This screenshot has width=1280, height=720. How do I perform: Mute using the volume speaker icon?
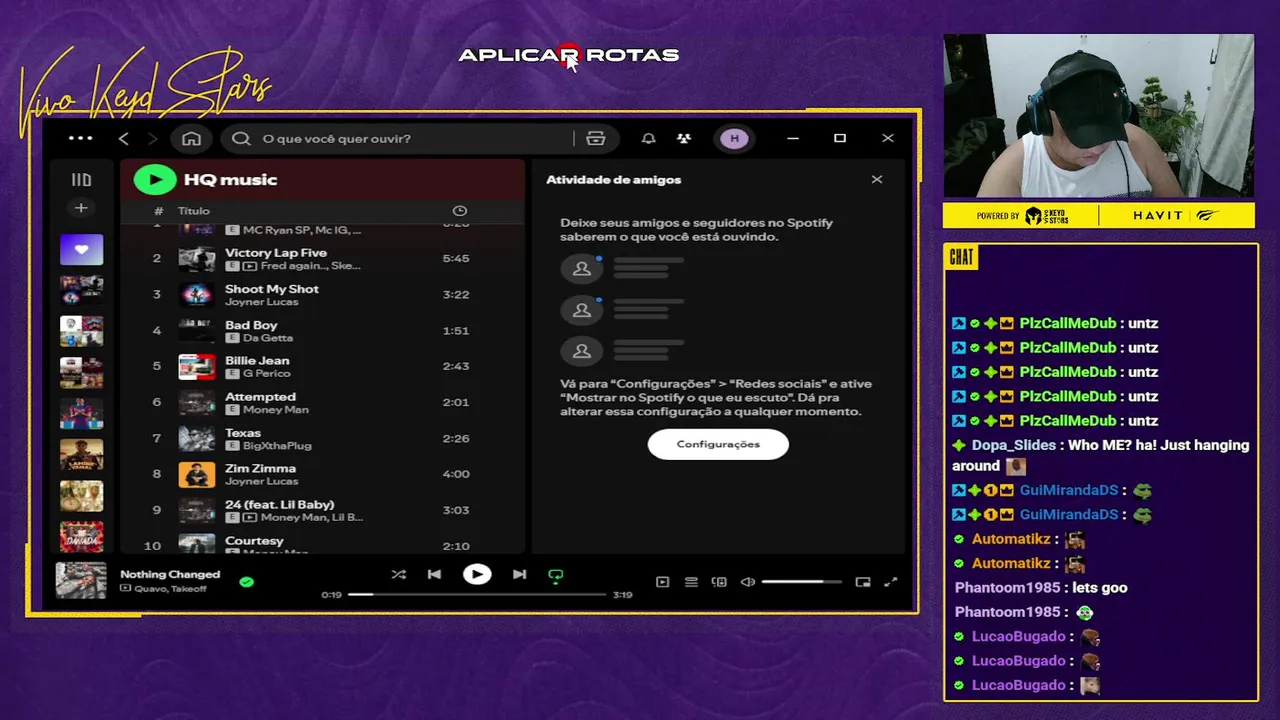747,582
